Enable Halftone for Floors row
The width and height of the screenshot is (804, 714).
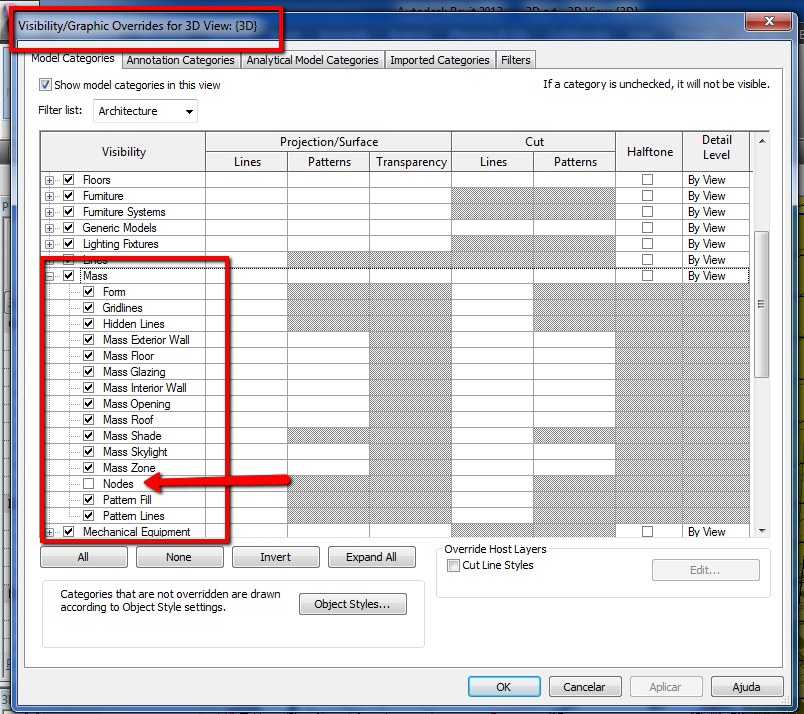pyautogui.click(x=648, y=180)
